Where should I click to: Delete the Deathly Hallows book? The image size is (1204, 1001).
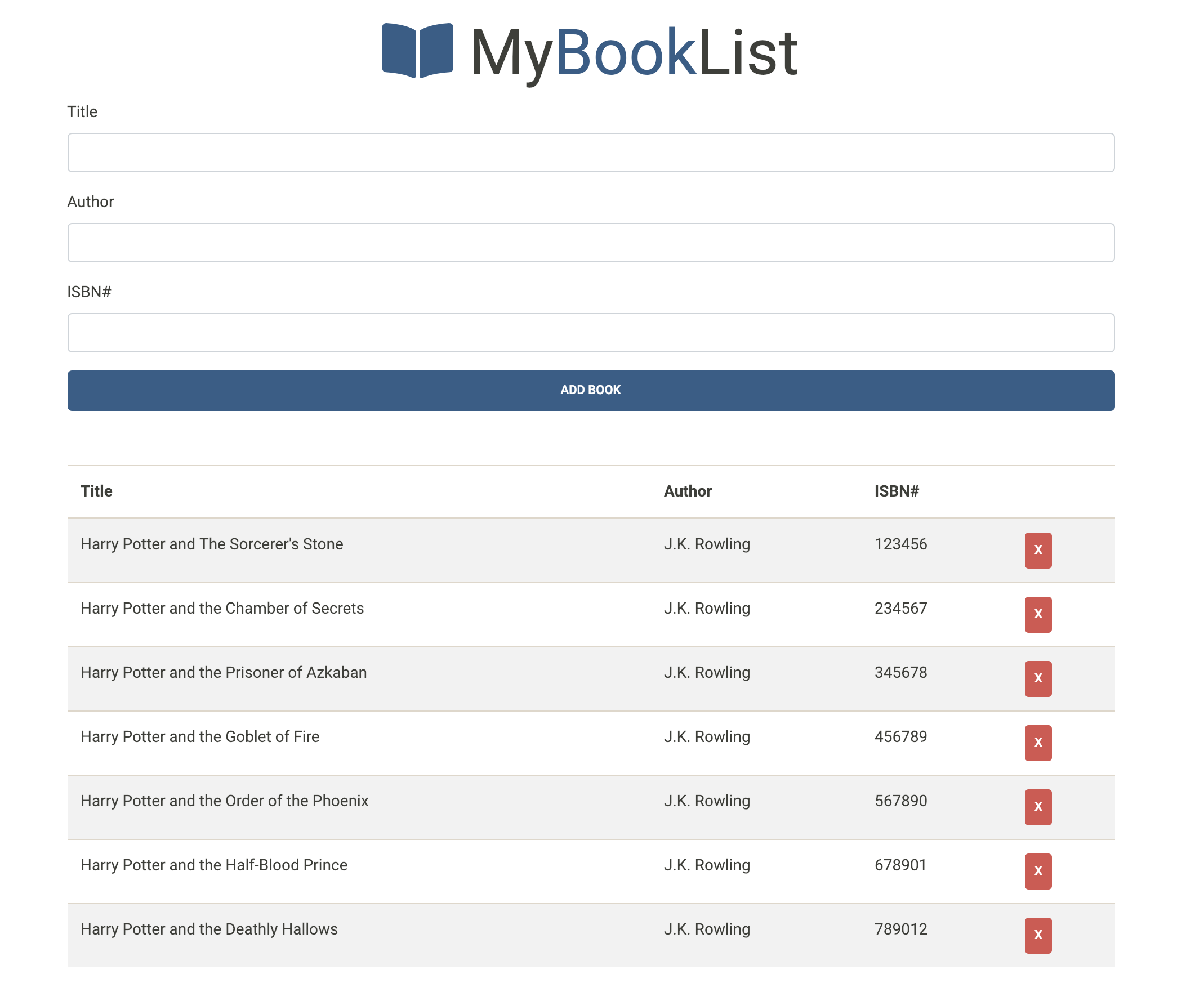(1038, 936)
